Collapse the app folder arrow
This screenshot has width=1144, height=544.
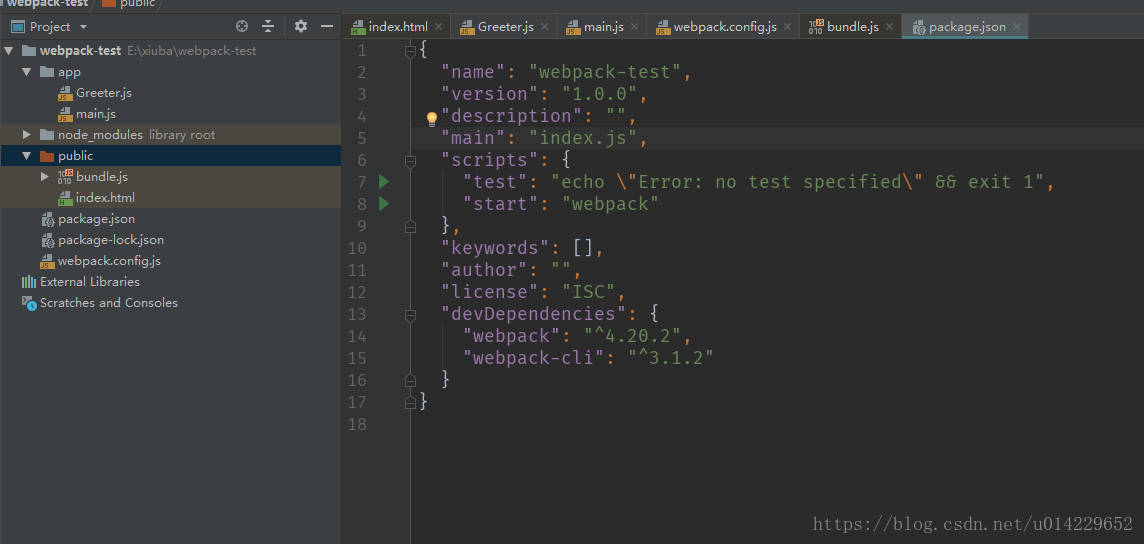pos(27,72)
